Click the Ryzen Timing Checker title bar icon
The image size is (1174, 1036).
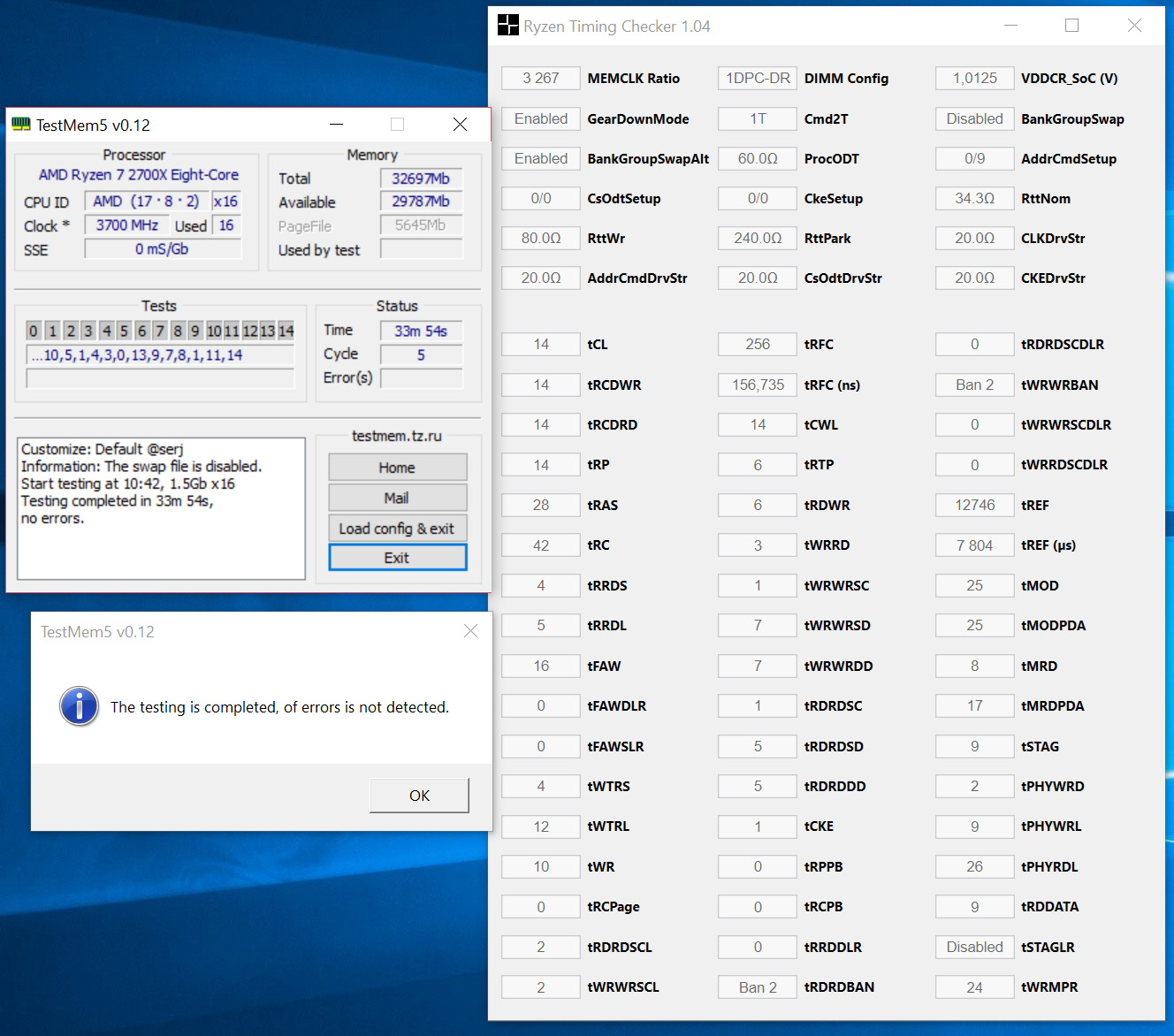pyautogui.click(x=508, y=26)
